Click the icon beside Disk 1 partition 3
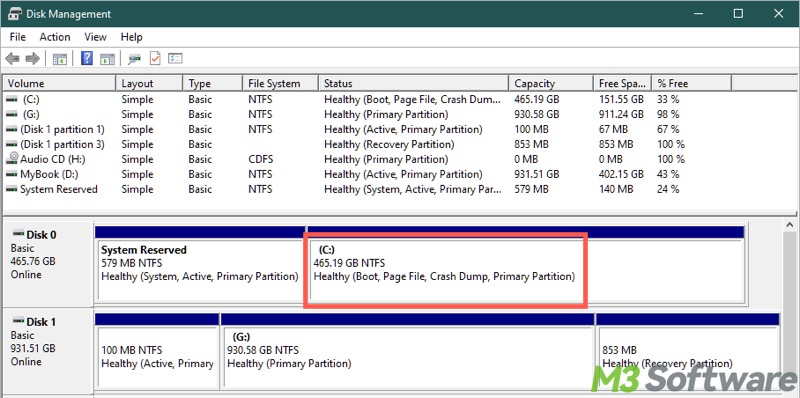Screen dimensions: 800x398 coord(11,144)
